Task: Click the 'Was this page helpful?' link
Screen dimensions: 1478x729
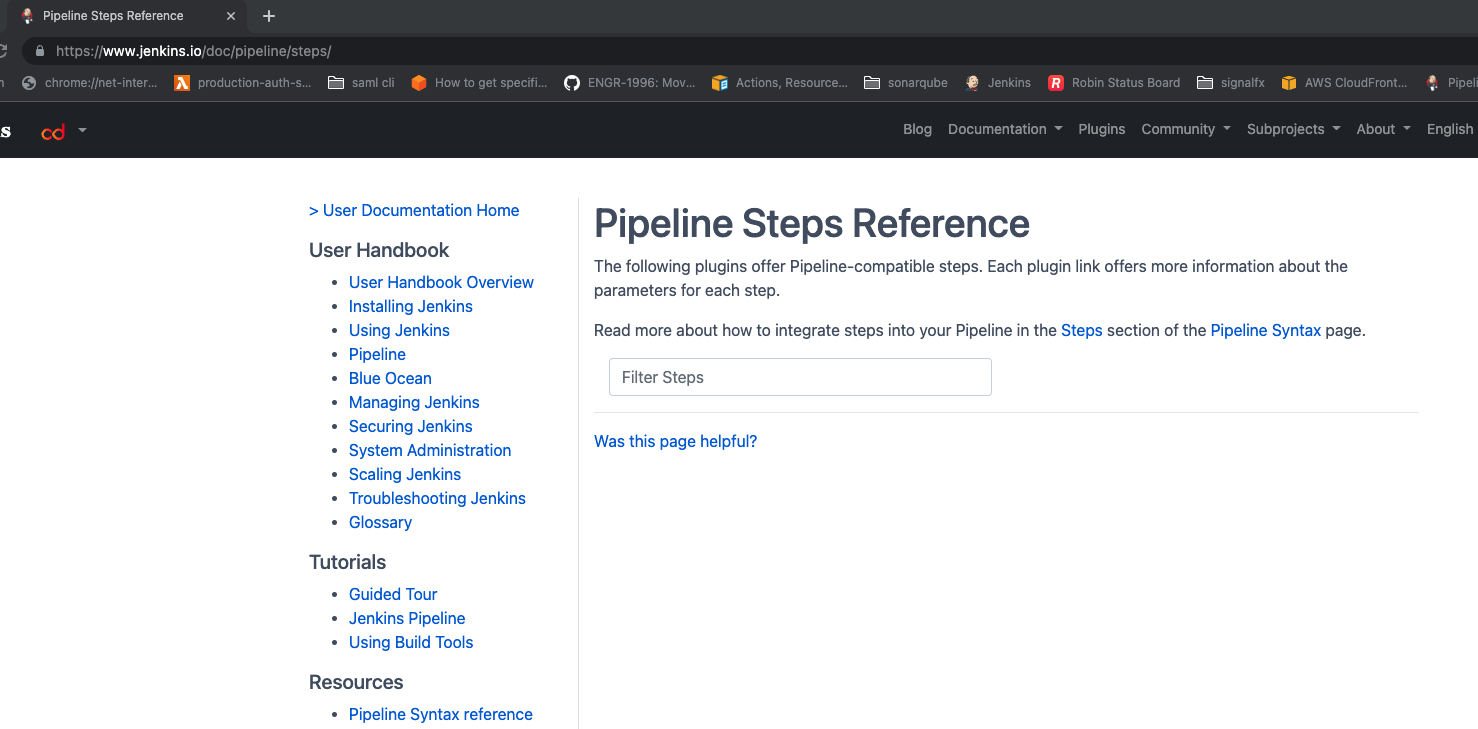Action: click(675, 441)
